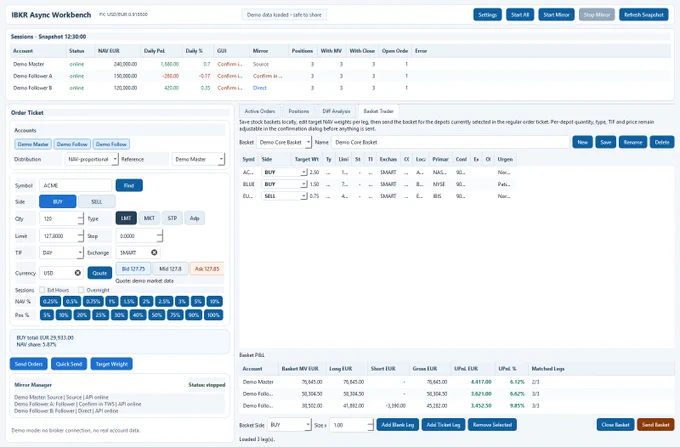Choose the STP order type
The width and height of the screenshot is (680, 447).
(172, 218)
